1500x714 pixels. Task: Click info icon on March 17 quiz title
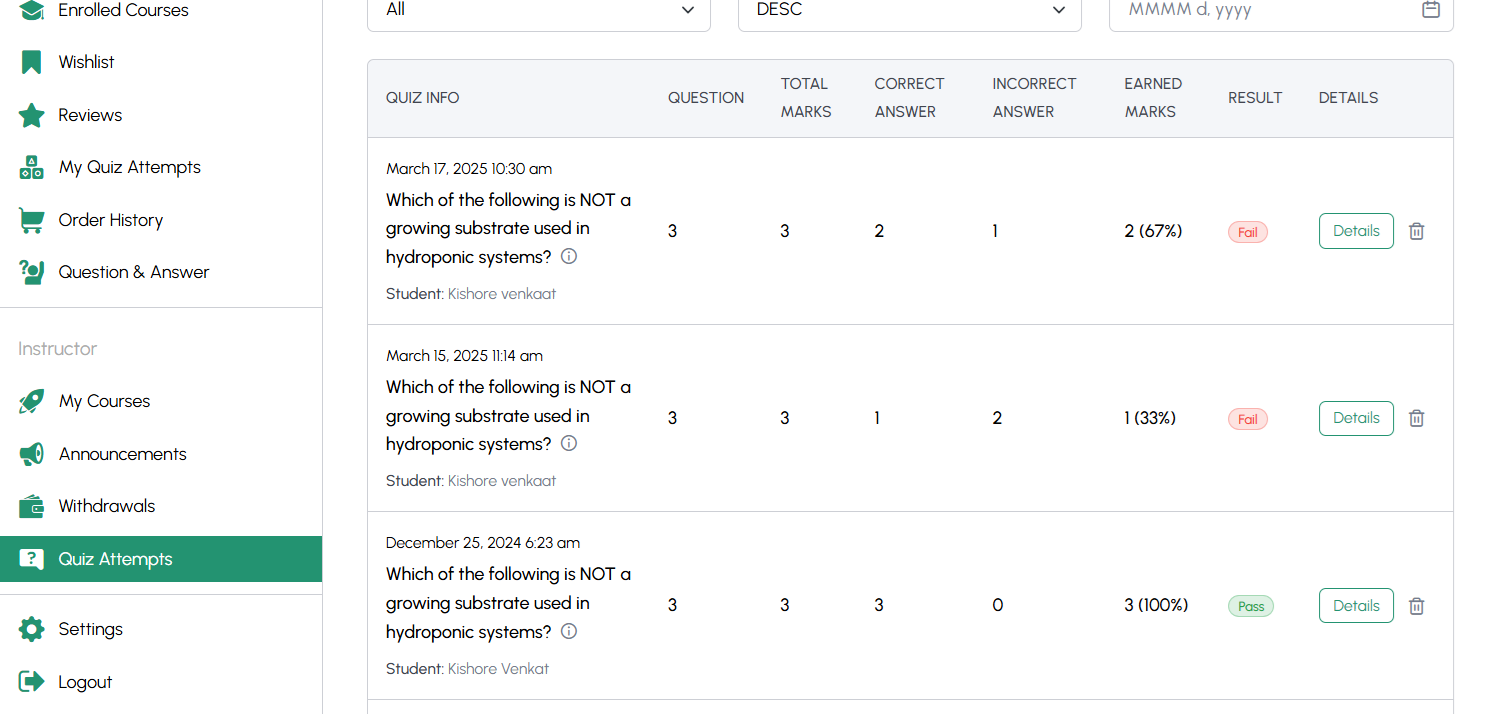coord(569,256)
